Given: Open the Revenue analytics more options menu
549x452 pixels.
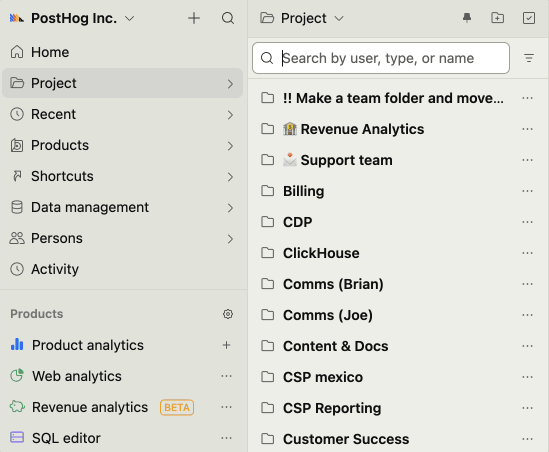Looking at the screenshot, I should (x=227, y=407).
